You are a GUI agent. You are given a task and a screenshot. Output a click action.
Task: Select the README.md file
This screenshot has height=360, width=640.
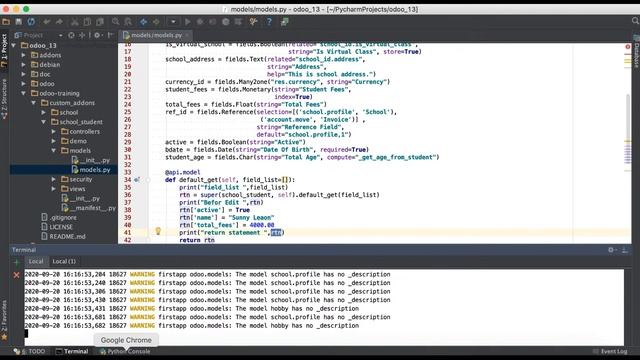coord(63,237)
